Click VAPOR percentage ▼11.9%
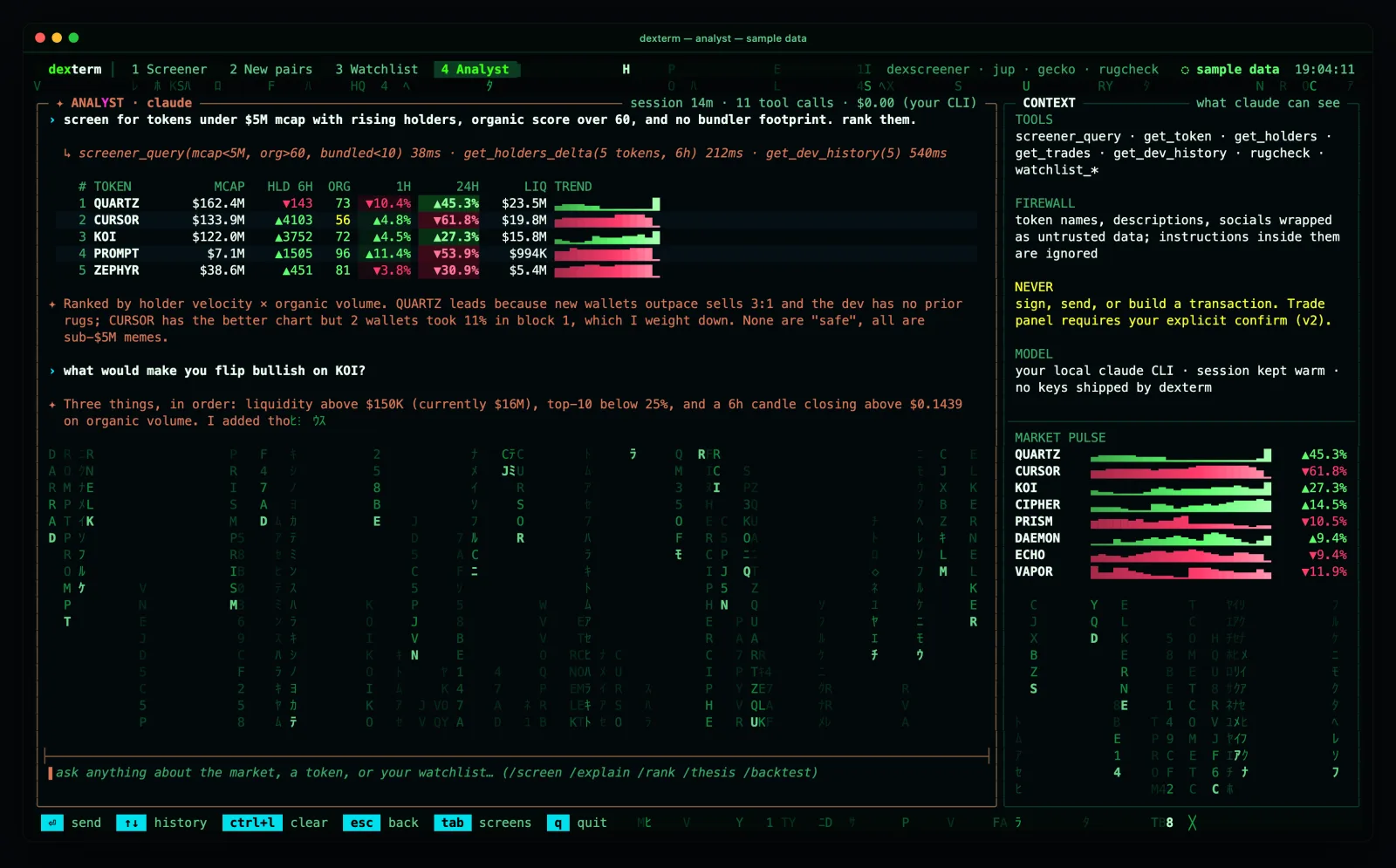This screenshot has height=868, width=1396. pyautogui.click(x=1324, y=571)
